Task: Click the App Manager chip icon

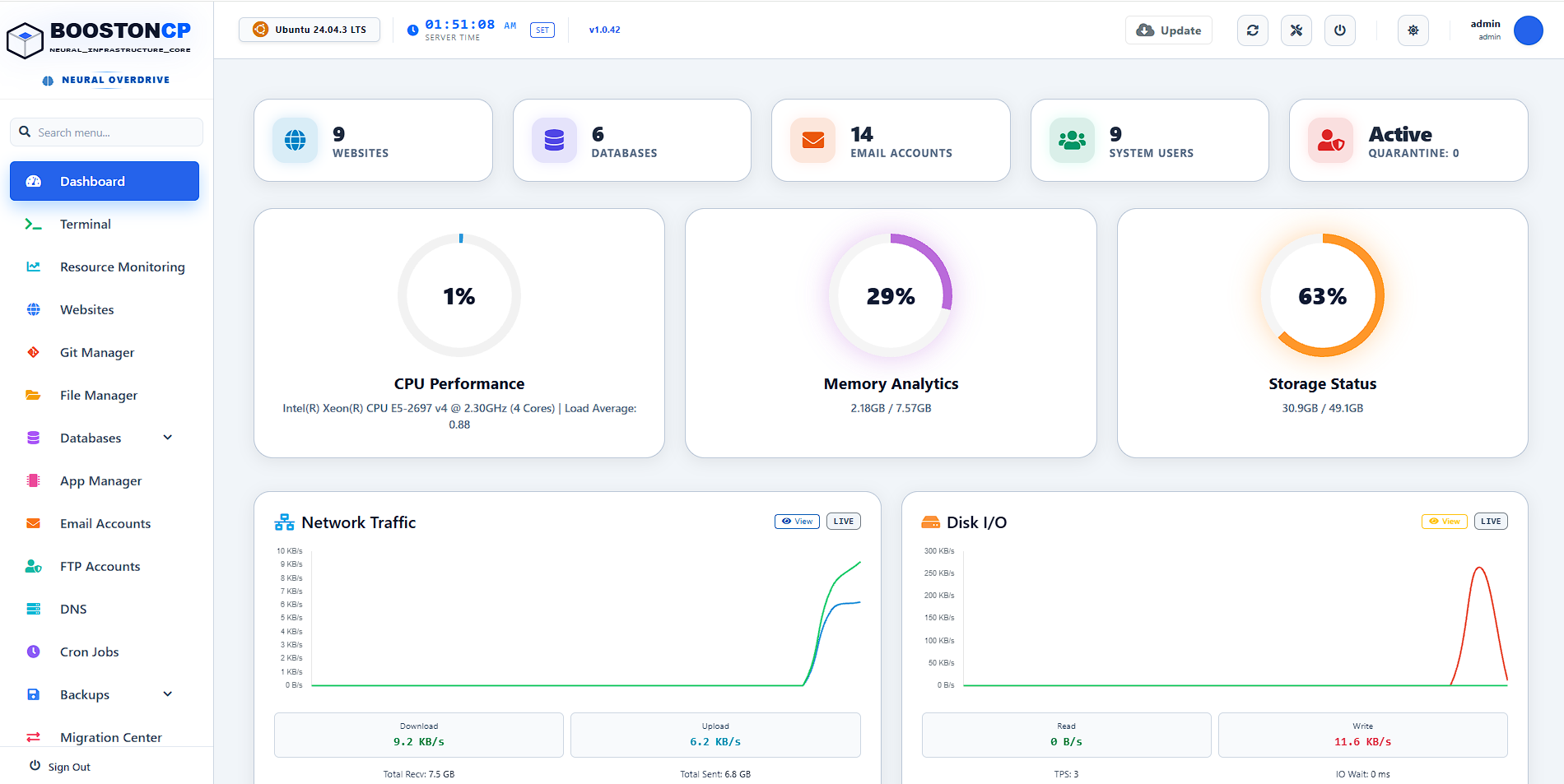Action: tap(34, 480)
